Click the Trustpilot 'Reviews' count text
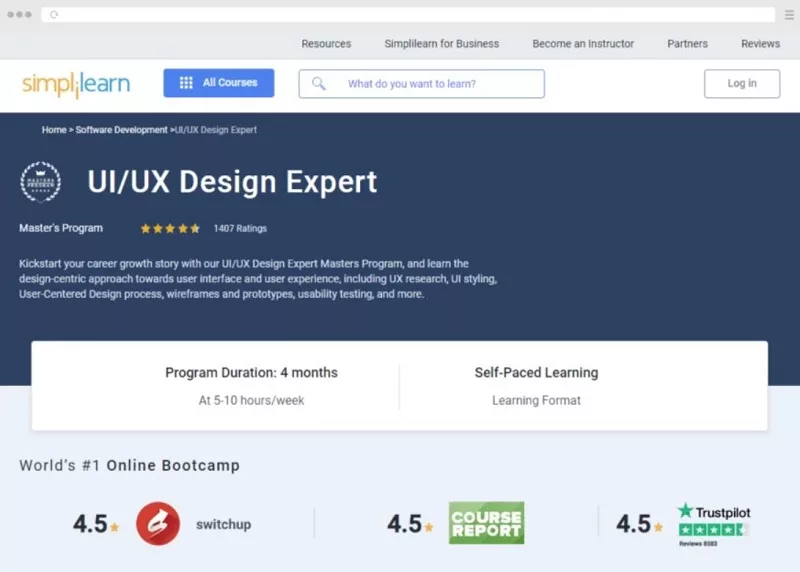The image size is (800, 572). [698, 543]
